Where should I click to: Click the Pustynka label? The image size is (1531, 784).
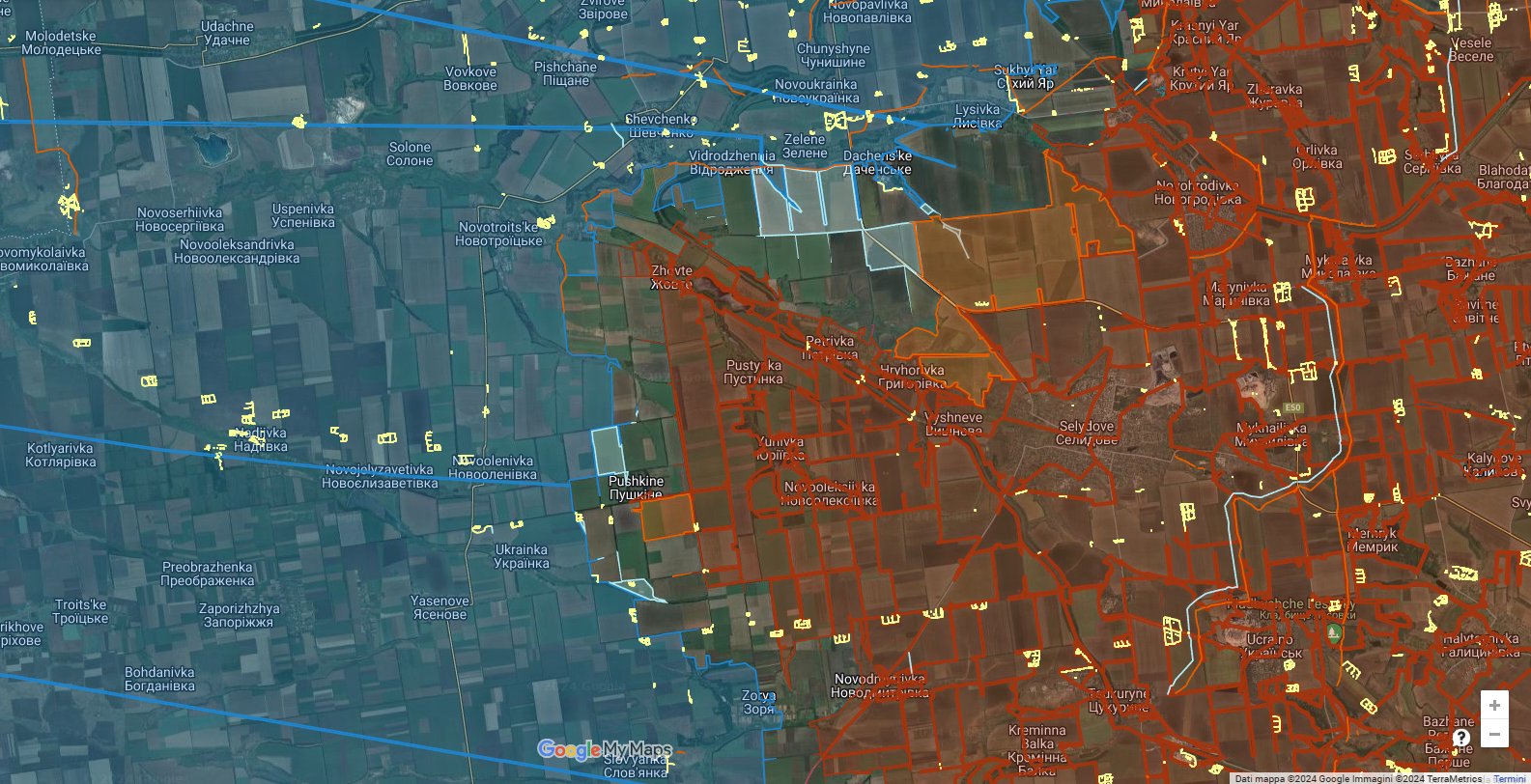click(753, 372)
